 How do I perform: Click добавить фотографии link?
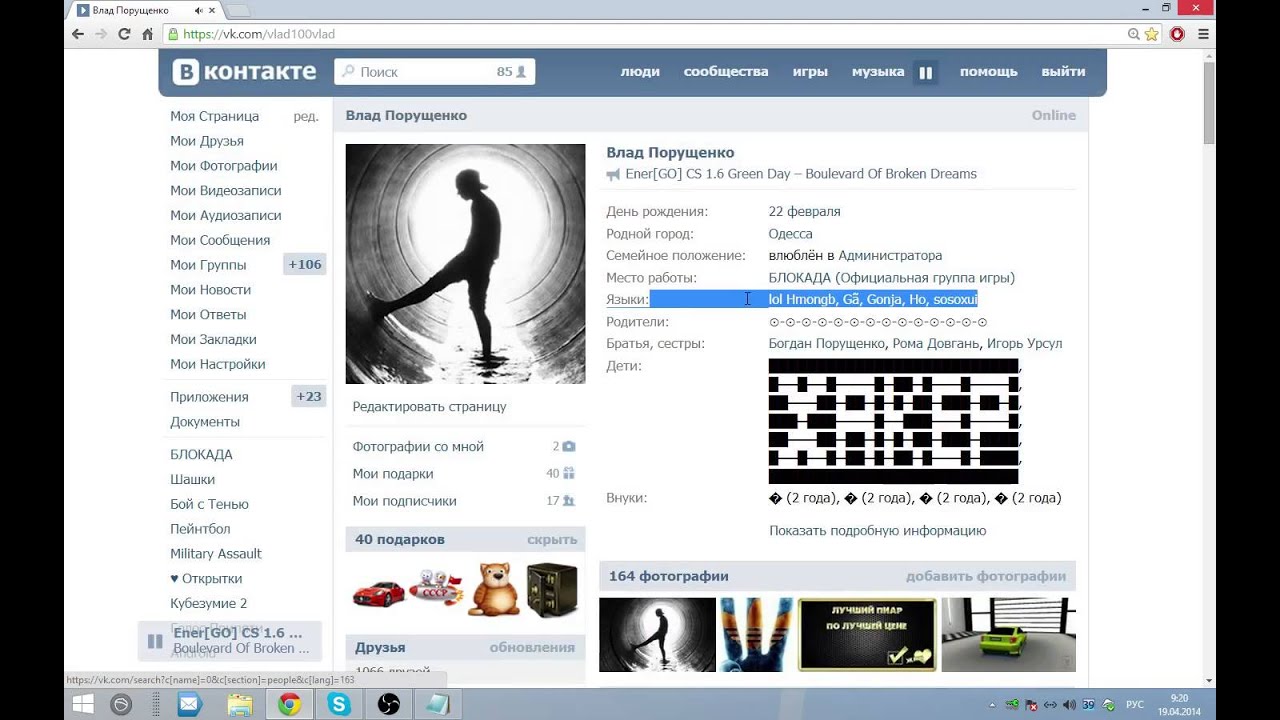986,576
